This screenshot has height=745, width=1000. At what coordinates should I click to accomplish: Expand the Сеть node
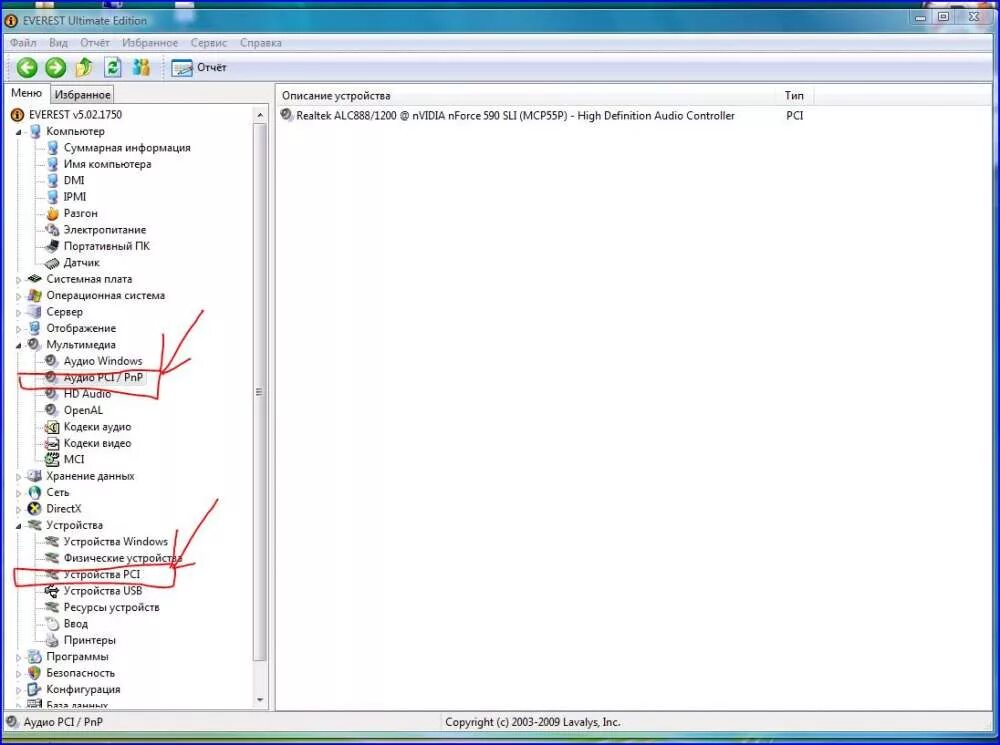click(x=18, y=493)
